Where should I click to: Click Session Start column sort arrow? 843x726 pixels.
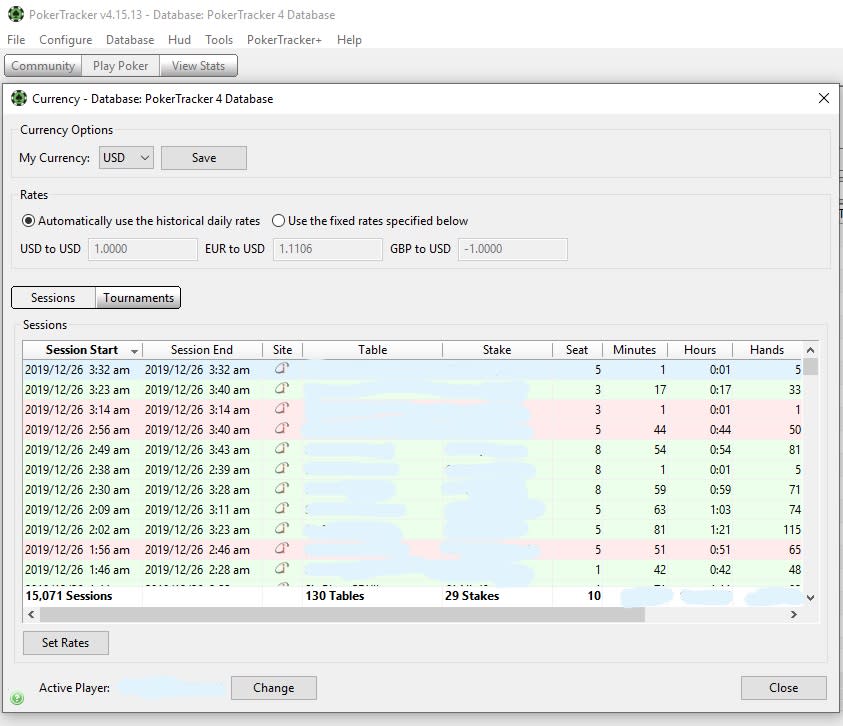(134, 351)
